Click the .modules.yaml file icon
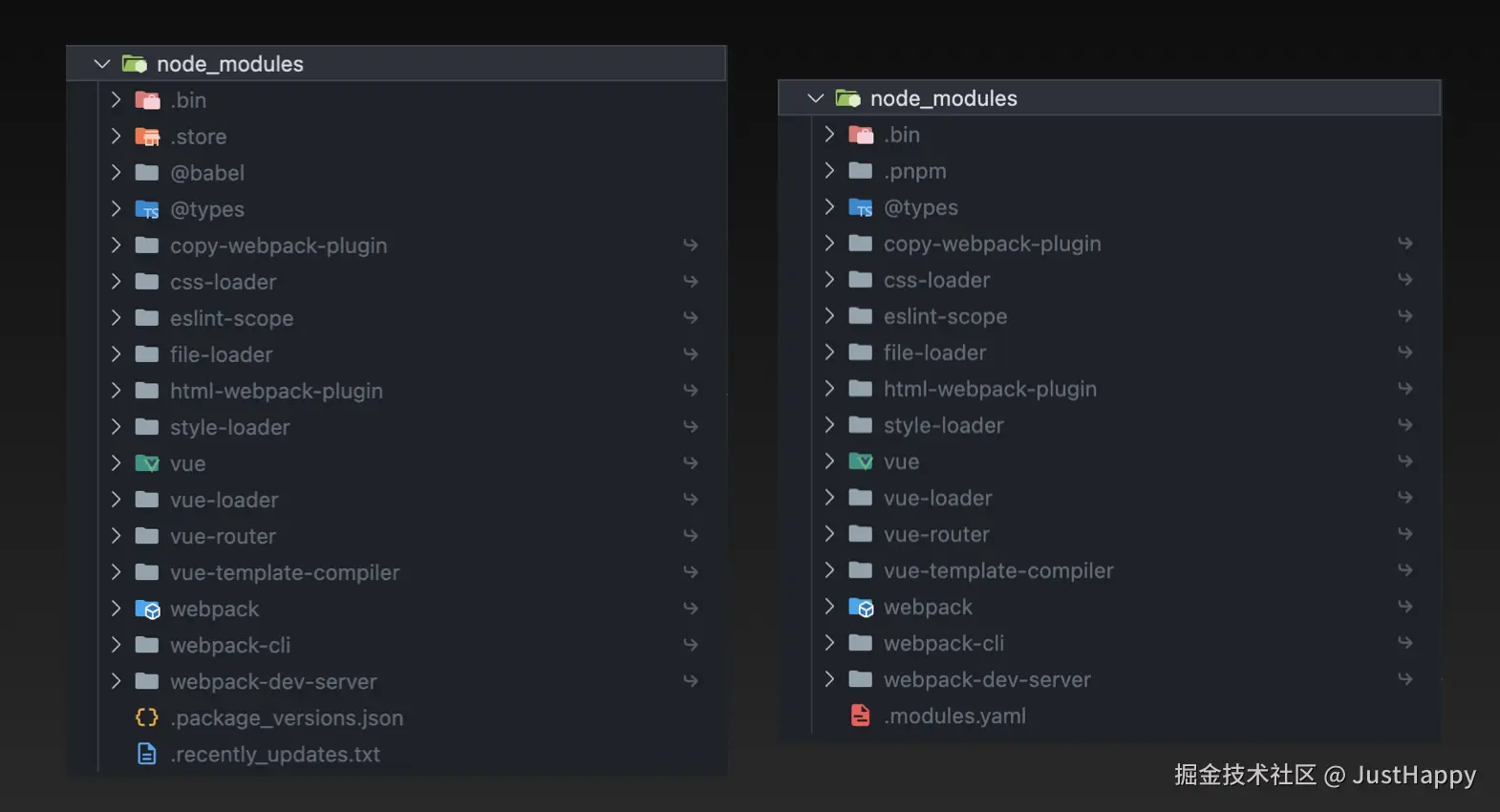 (x=861, y=716)
